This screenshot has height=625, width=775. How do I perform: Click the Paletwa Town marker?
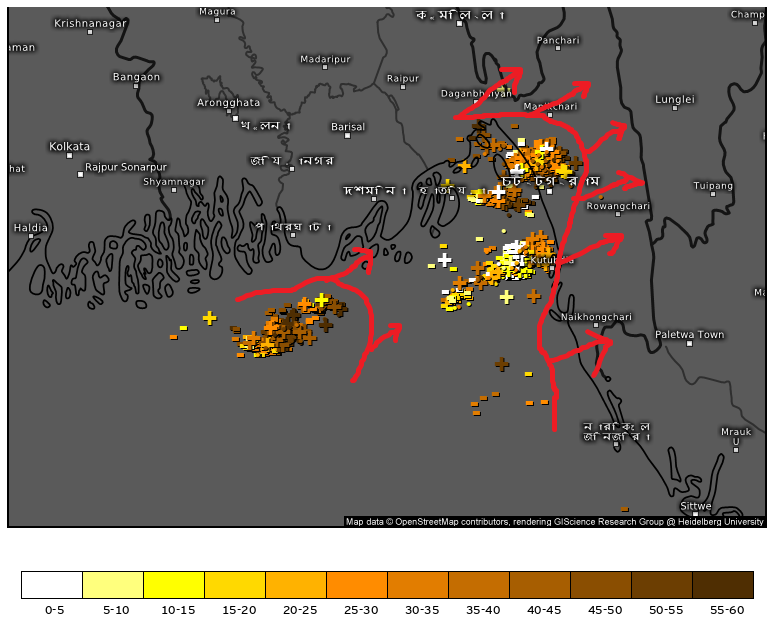pos(689,345)
